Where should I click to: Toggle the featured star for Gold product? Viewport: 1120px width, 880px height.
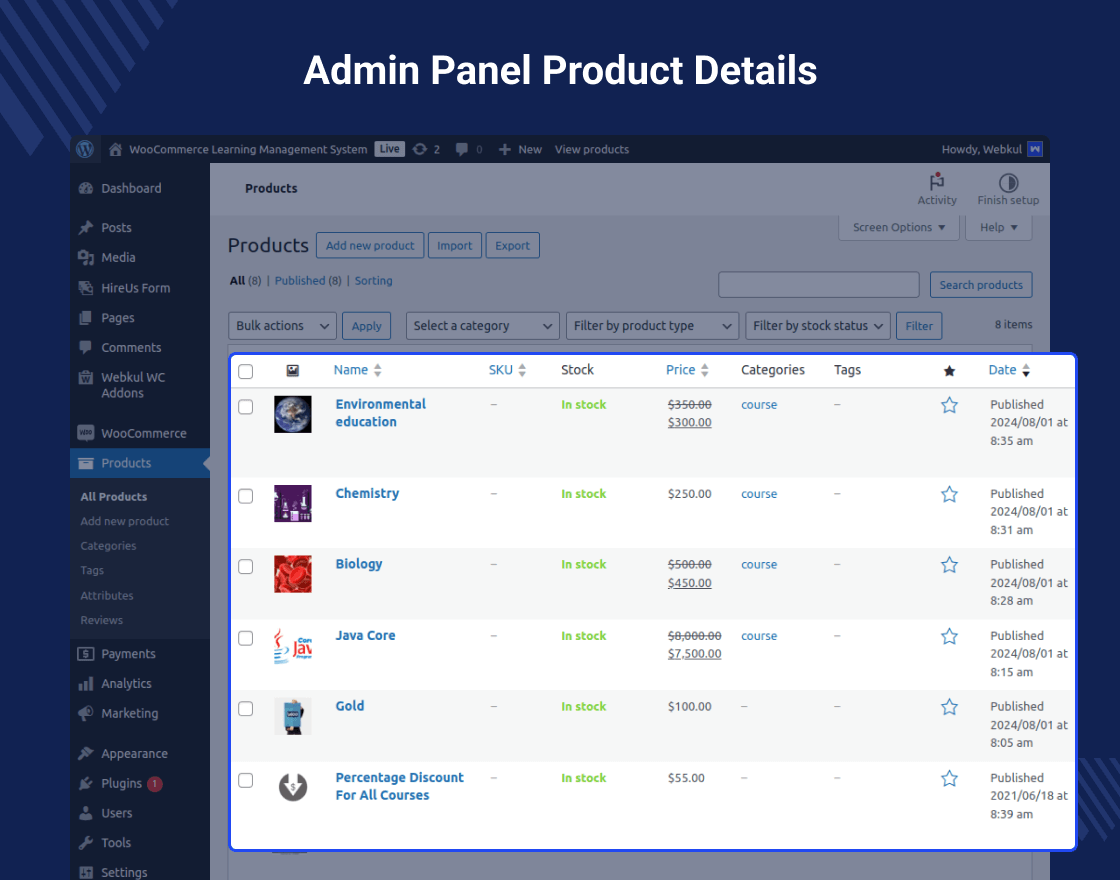948,706
